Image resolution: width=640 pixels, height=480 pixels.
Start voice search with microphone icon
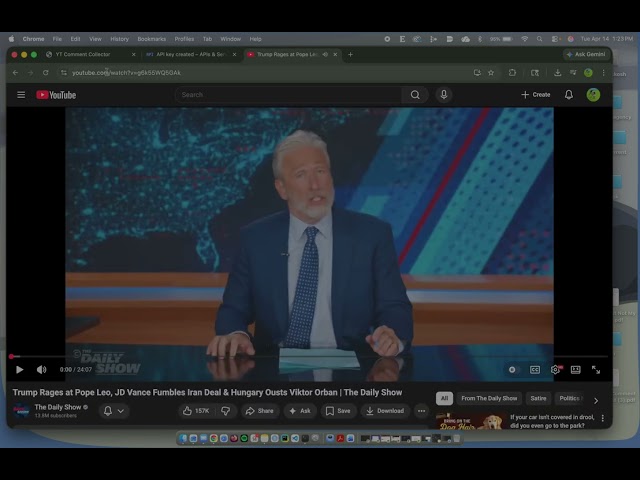[x=444, y=95]
